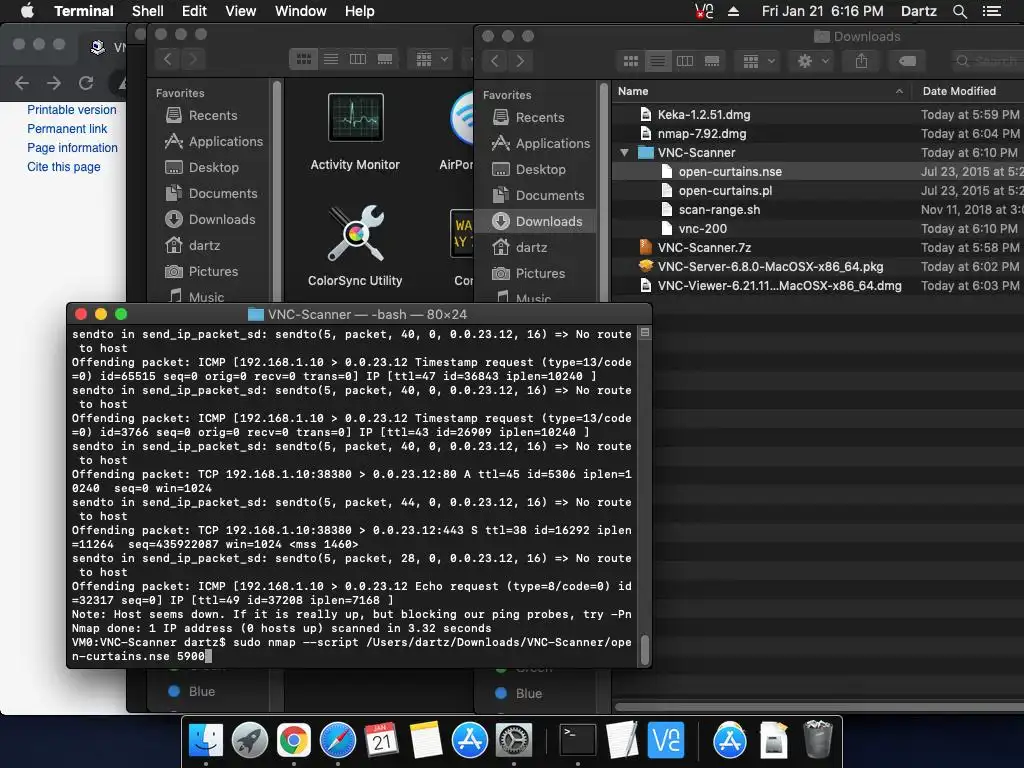Open Terminal icon in Dock
The width and height of the screenshot is (1024, 768).
(578, 741)
